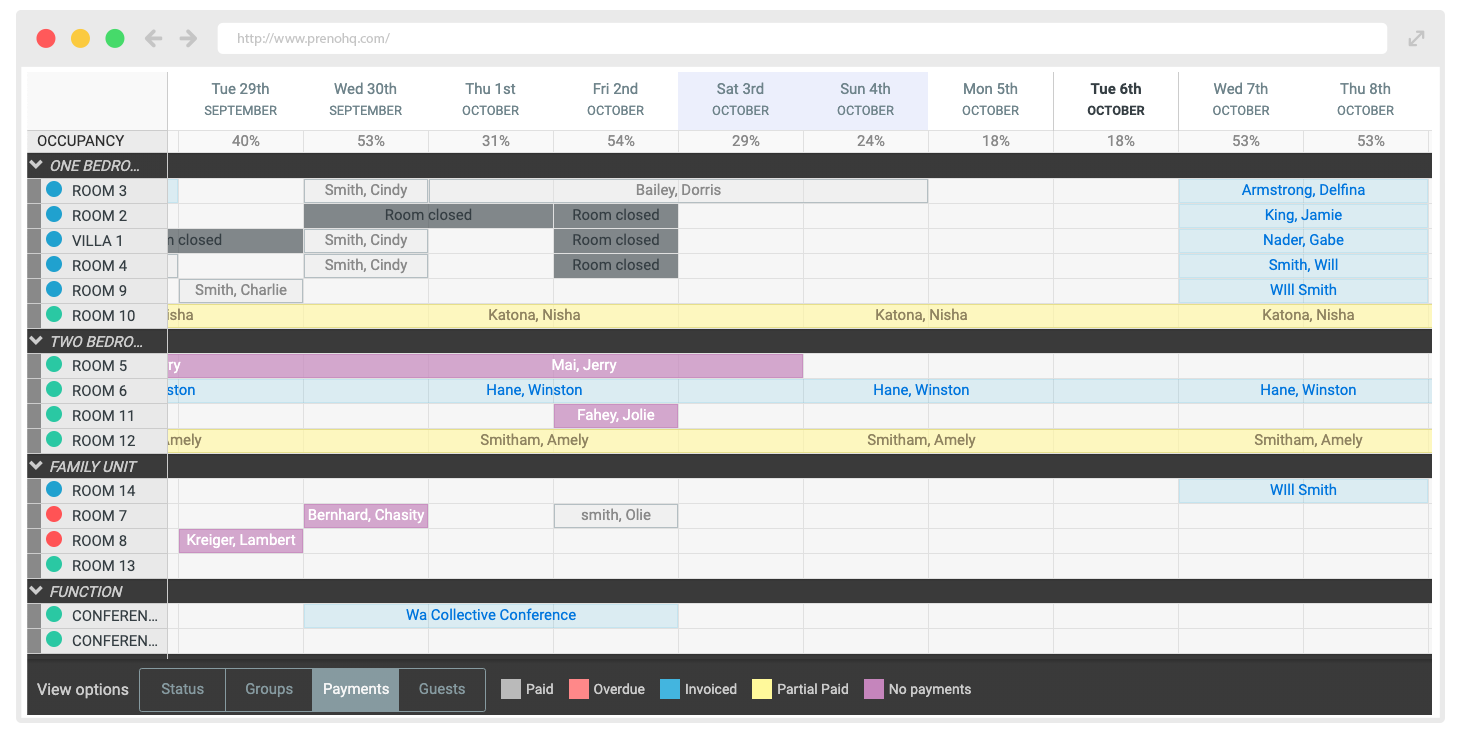Viewport: 1459px width, 746px height.
Task: Open Bailey, Dorris booking in Room 3
Action: tap(678, 190)
